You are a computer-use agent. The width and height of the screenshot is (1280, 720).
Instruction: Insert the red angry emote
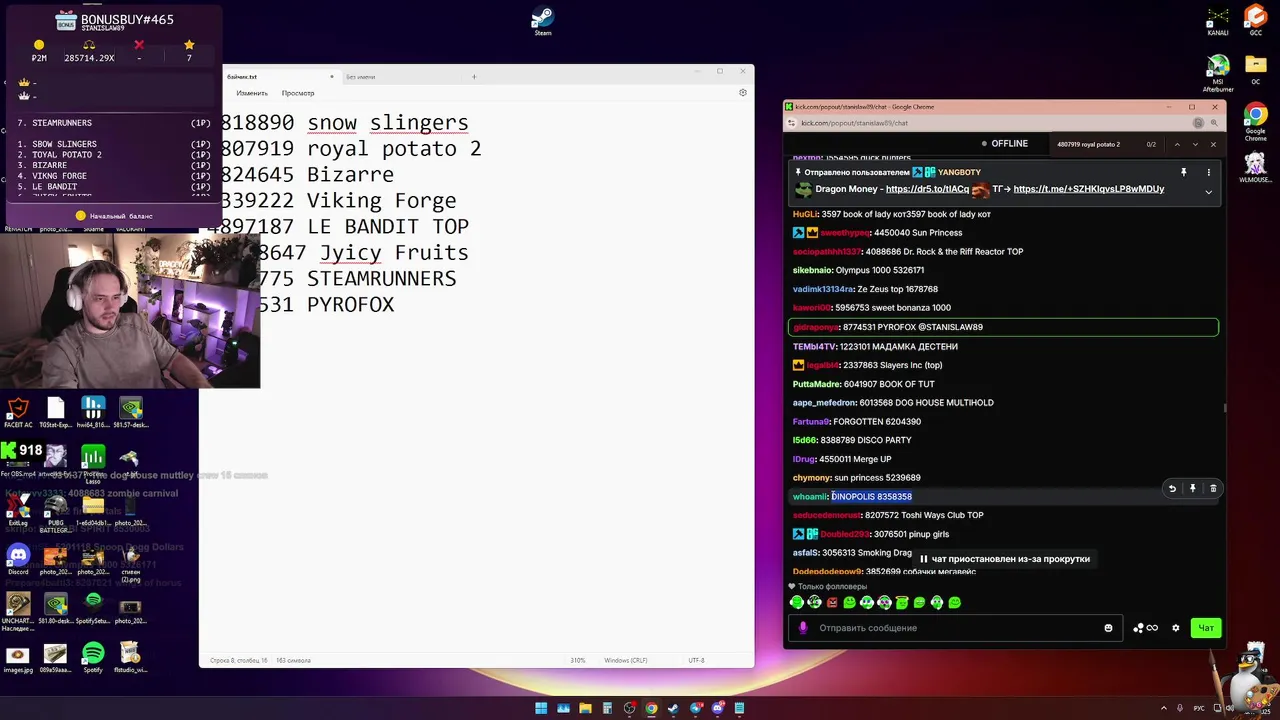click(x=832, y=602)
